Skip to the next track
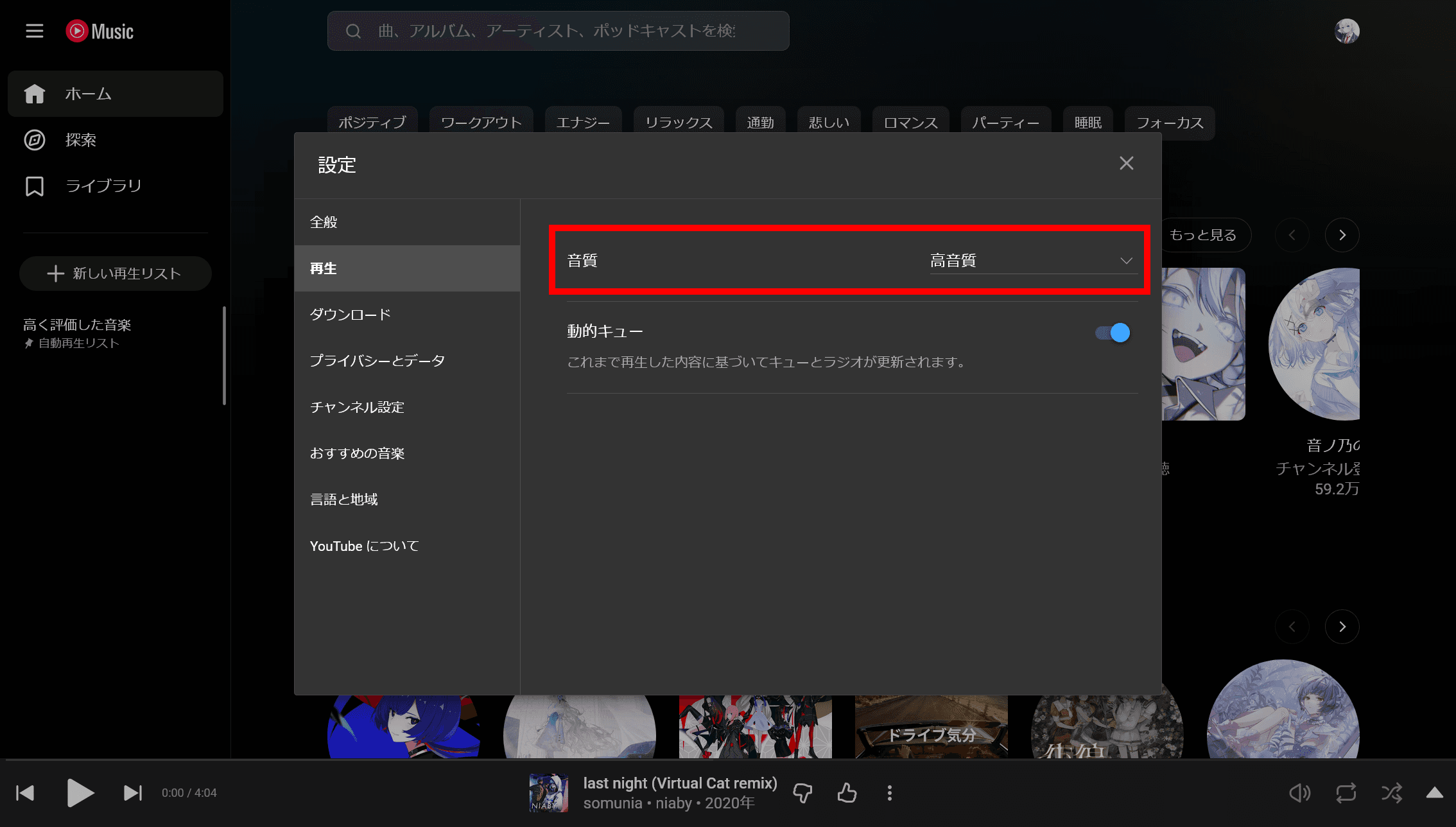Image resolution: width=1456 pixels, height=827 pixels. 133,793
